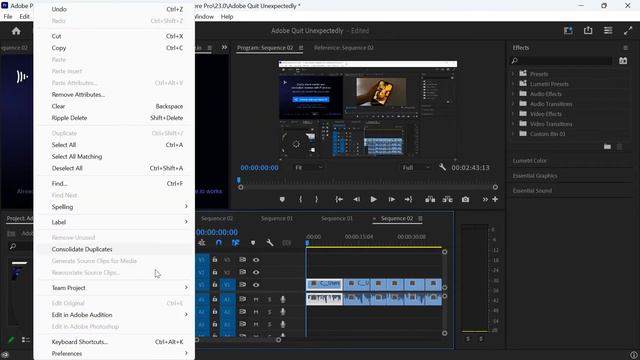Toggle sync lock on track V3
Viewport: 640px width, 360px height.
pos(242,260)
